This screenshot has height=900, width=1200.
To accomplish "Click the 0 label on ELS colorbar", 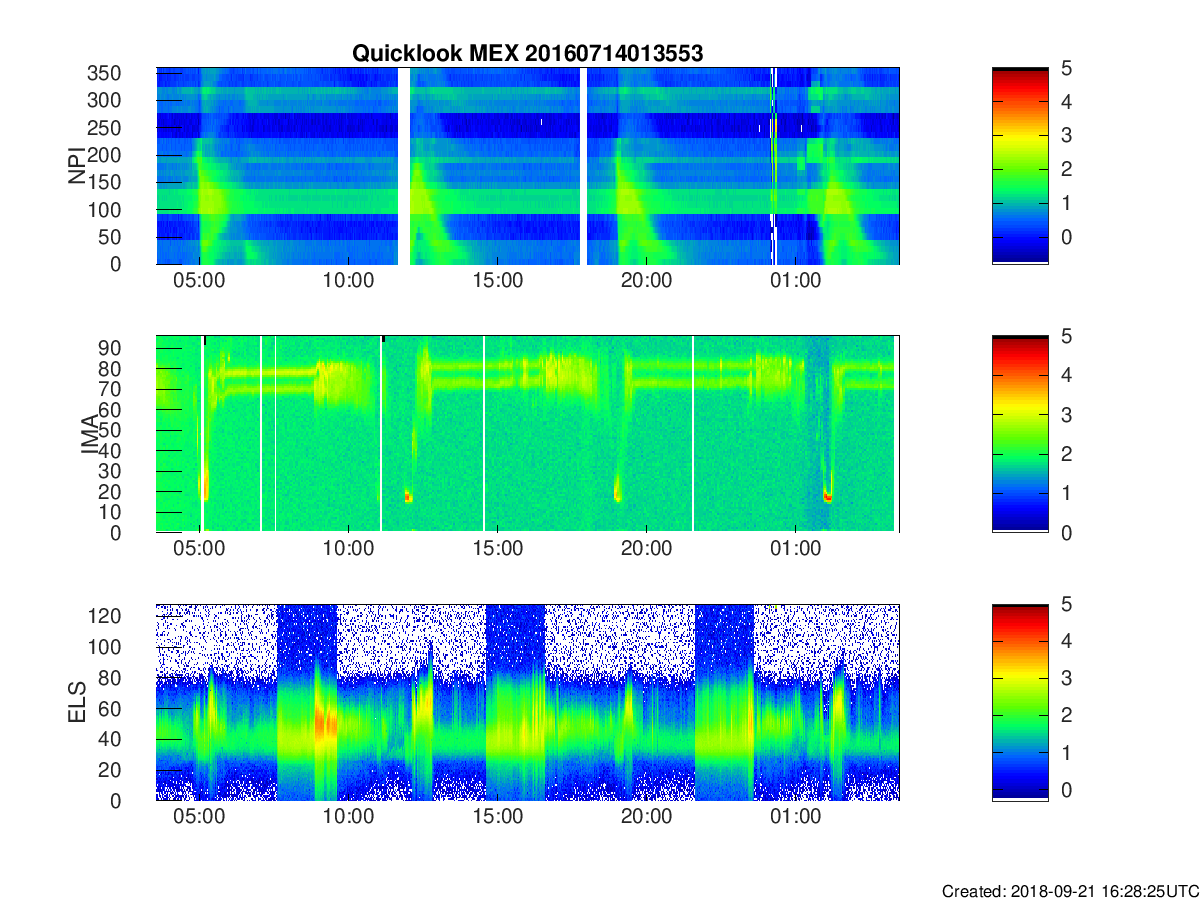I will [1066, 789].
